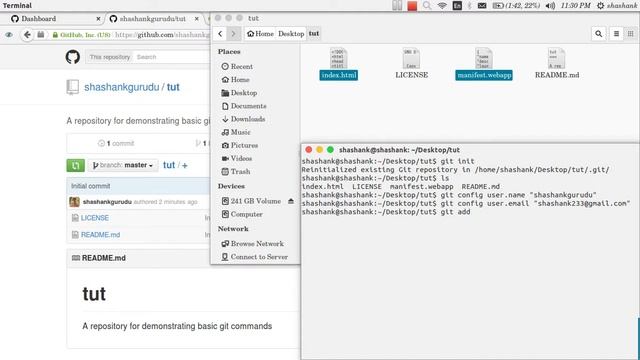The height and width of the screenshot is (360, 640).
Task: Open Home in Places sidebar
Action: pos(236,80)
